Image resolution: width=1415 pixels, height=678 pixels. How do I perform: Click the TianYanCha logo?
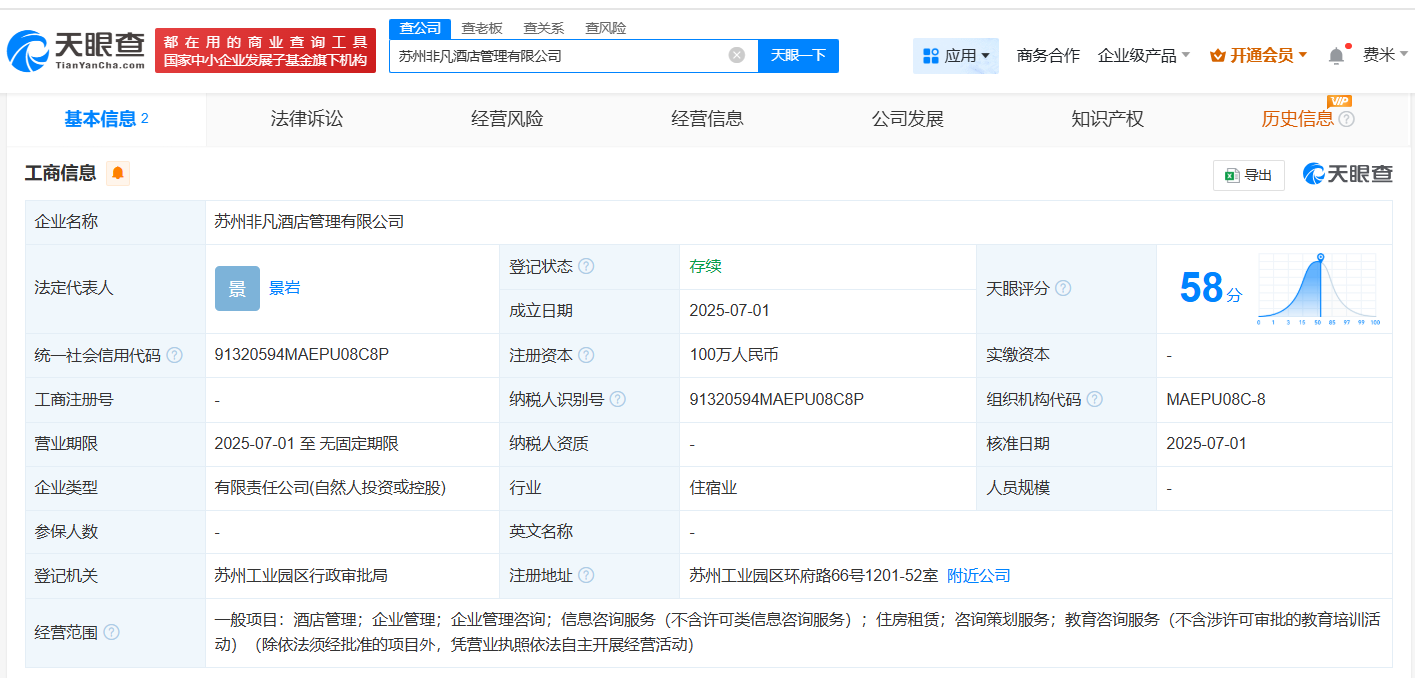pyautogui.click(x=76, y=50)
